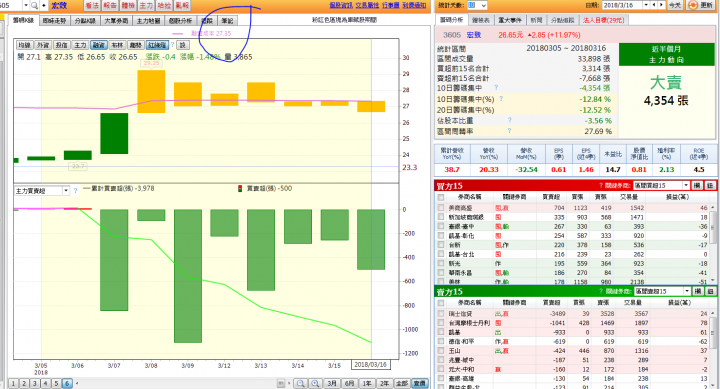Toggle the 融資 chart overlay
Viewport: 720px width, 389px height.
pos(99,45)
